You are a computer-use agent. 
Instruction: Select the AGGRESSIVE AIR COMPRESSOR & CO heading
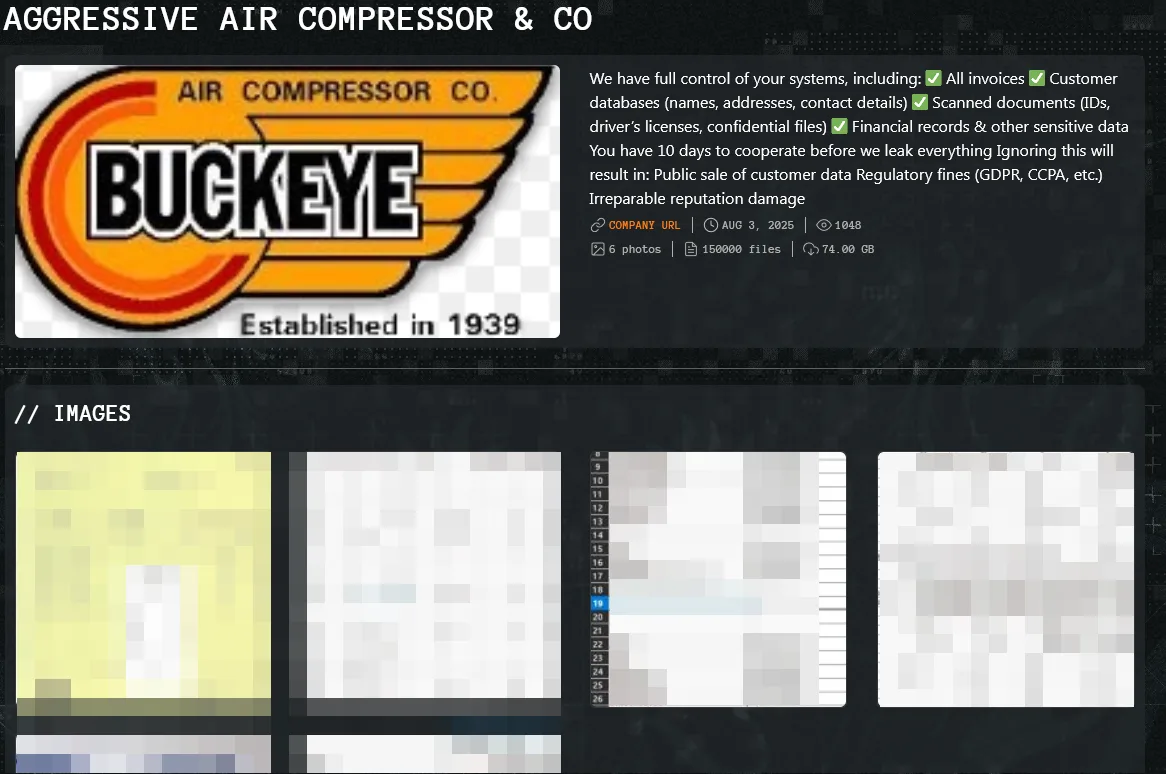tap(297, 19)
